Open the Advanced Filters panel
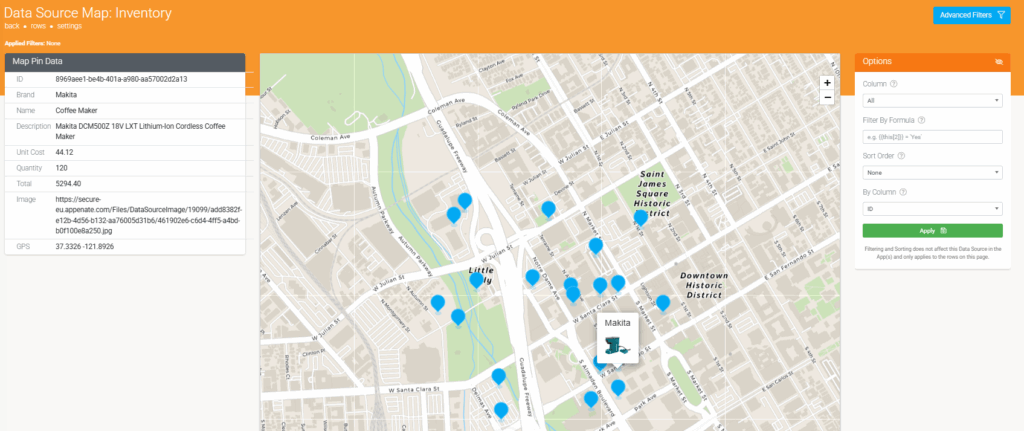The height and width of the screenshot is (431, 1024). [x=972, y=15]
